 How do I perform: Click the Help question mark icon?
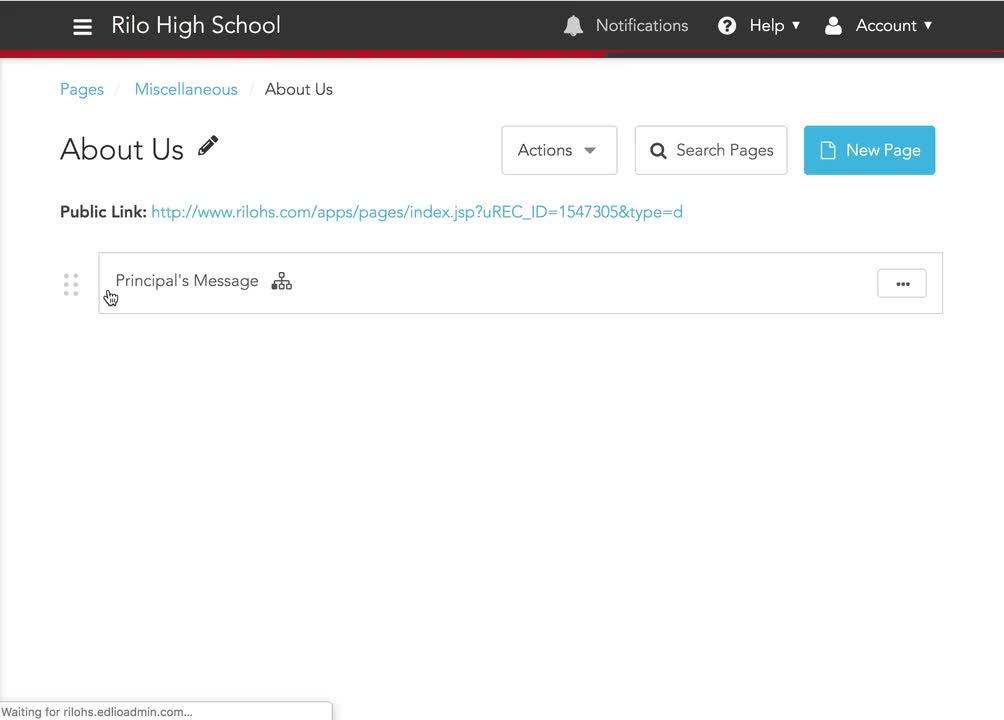pyautogui.click(x=727, y=25)
